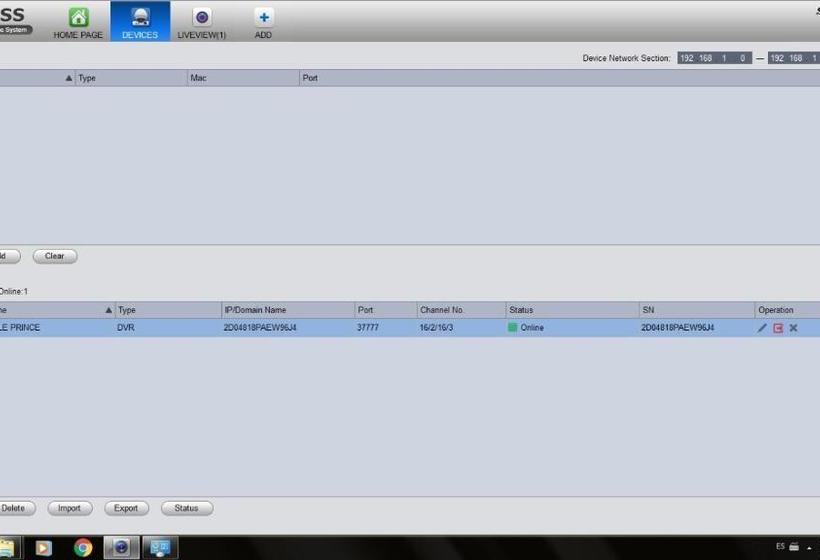Switch to the LIVEVIEW(1) tab
The width and height of the screenshot is (820, 560).
pos(202,22)
